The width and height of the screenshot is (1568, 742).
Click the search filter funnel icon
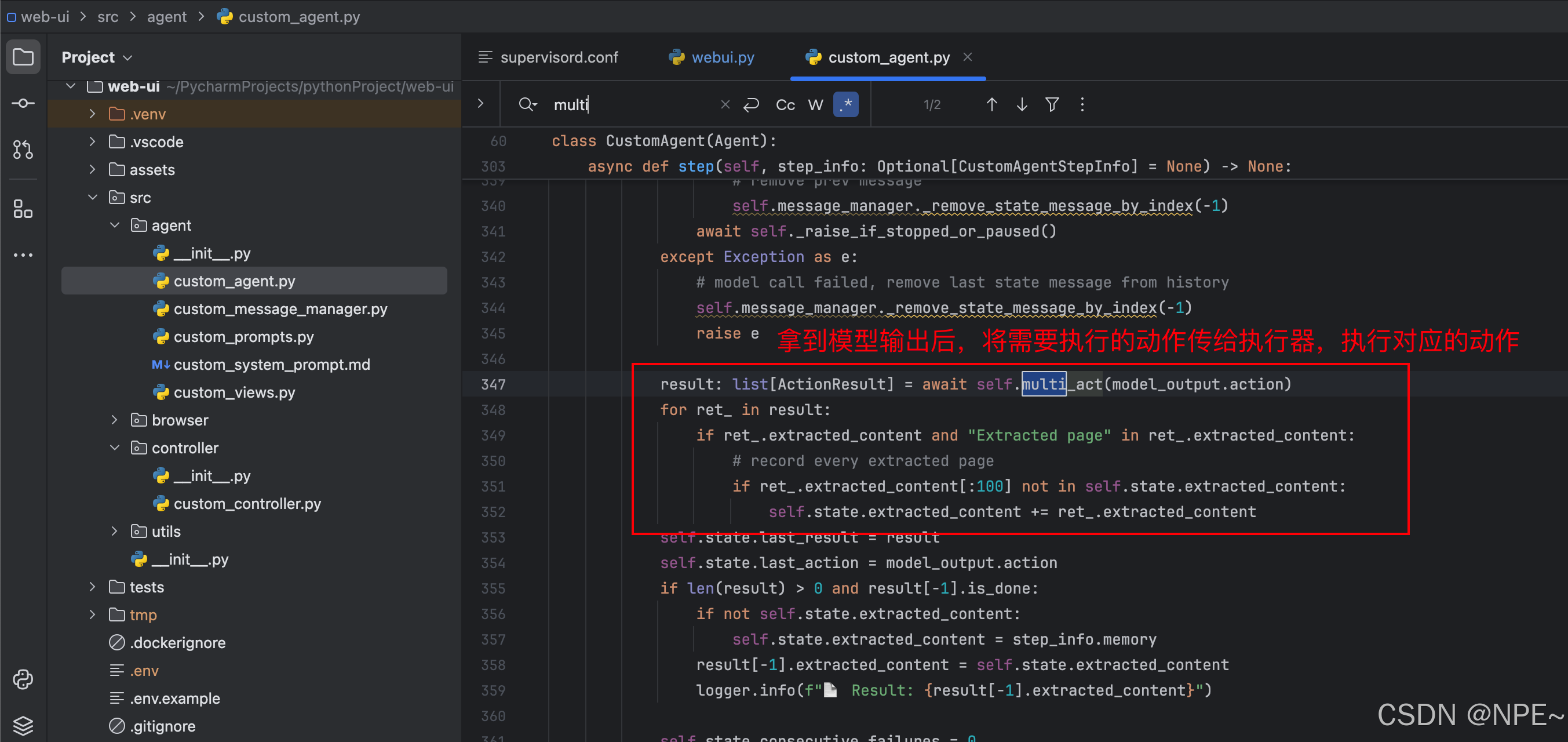(x=1052, y=105)
